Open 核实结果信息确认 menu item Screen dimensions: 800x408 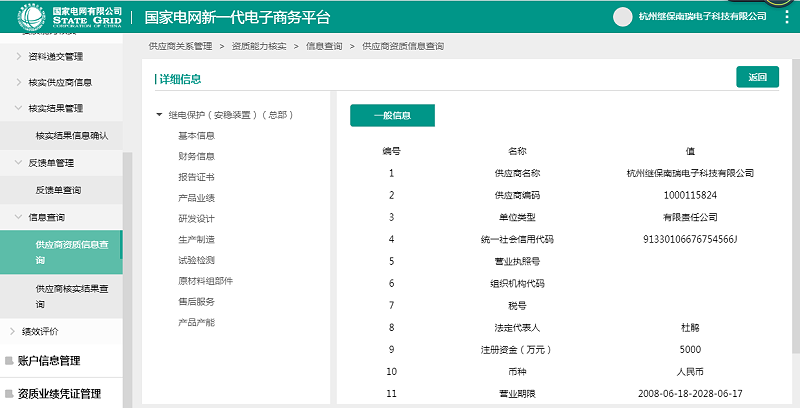pos(77,135)
